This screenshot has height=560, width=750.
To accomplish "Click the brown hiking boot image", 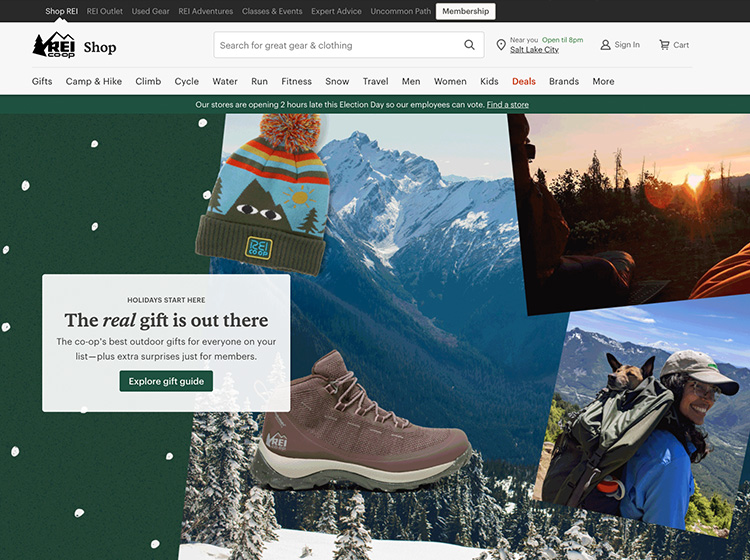I will tap(361, 423).
